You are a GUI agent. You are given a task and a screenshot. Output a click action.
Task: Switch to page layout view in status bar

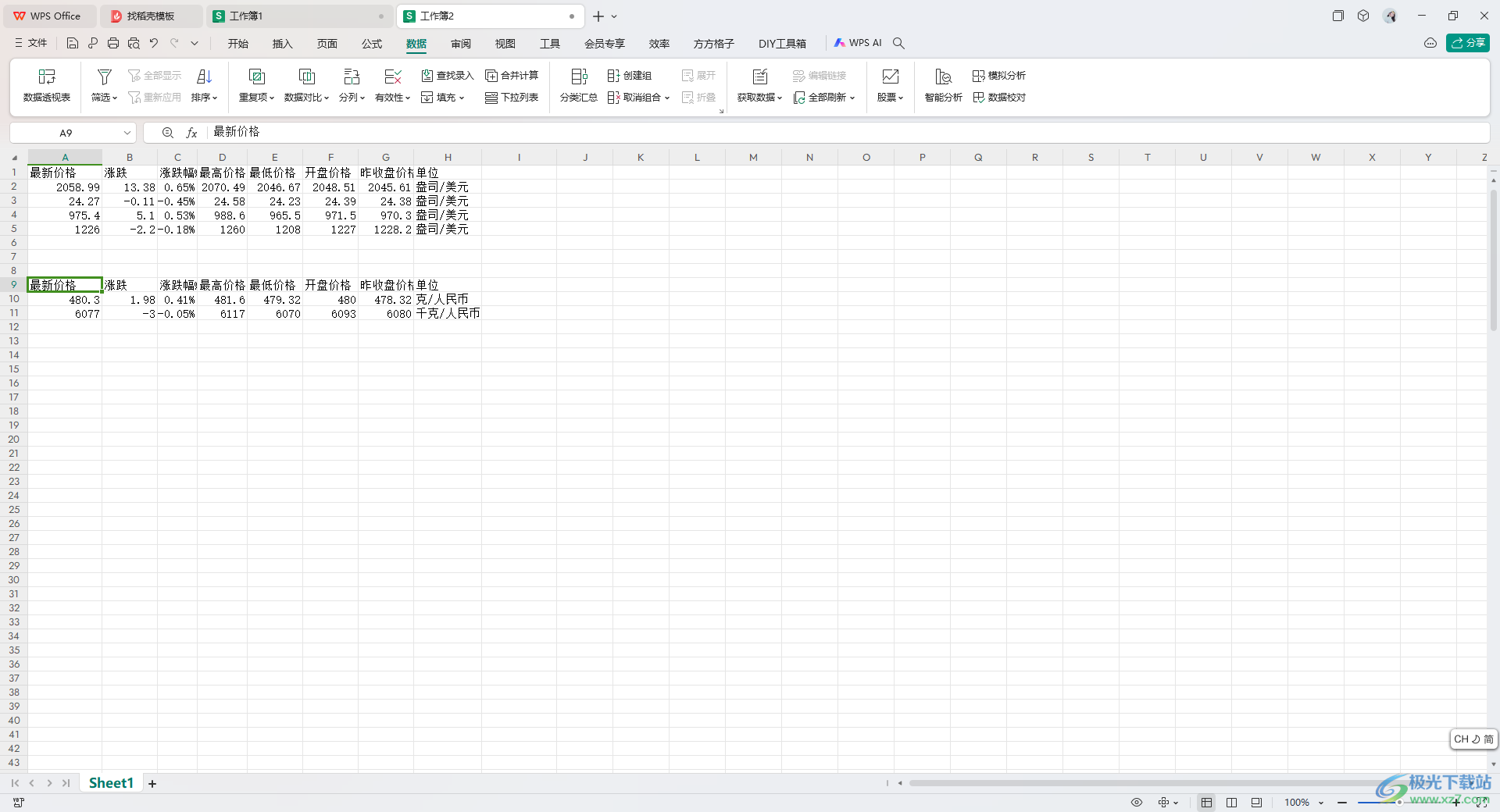click(1231, 803)
